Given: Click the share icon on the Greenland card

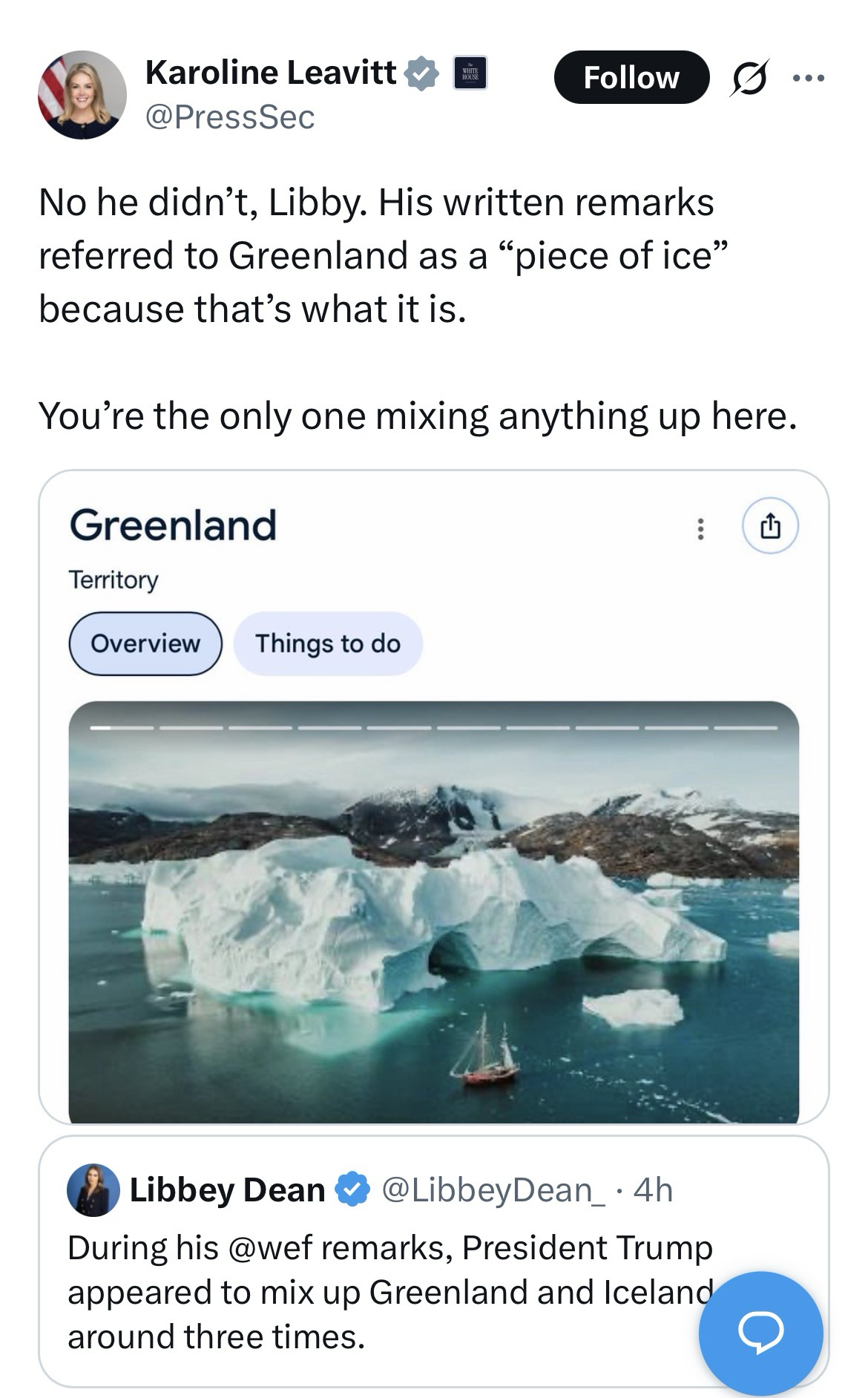Looking at the screenshot, I should (x=770, y=526).
